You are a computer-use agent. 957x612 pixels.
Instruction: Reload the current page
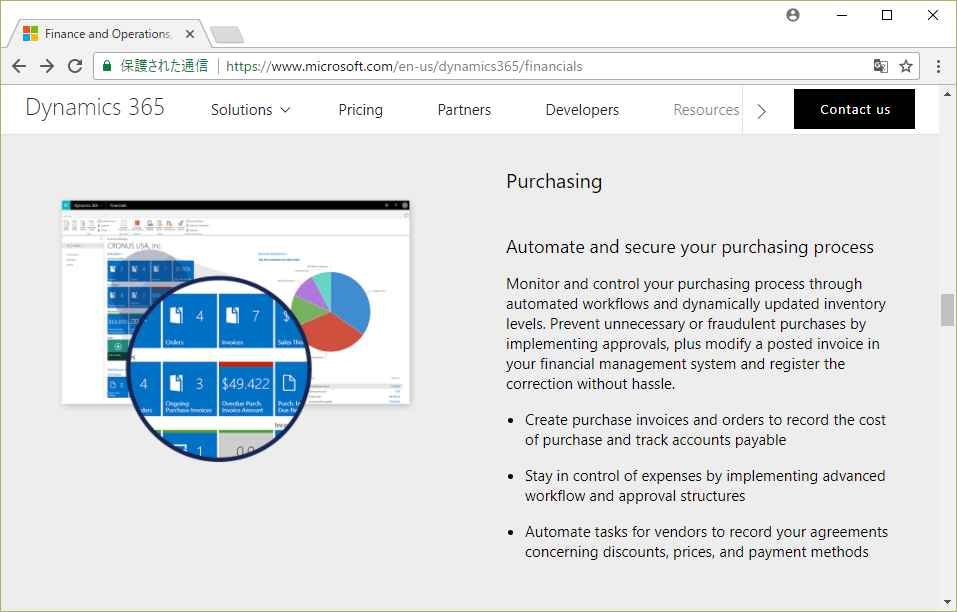click(x=75, y=66)
